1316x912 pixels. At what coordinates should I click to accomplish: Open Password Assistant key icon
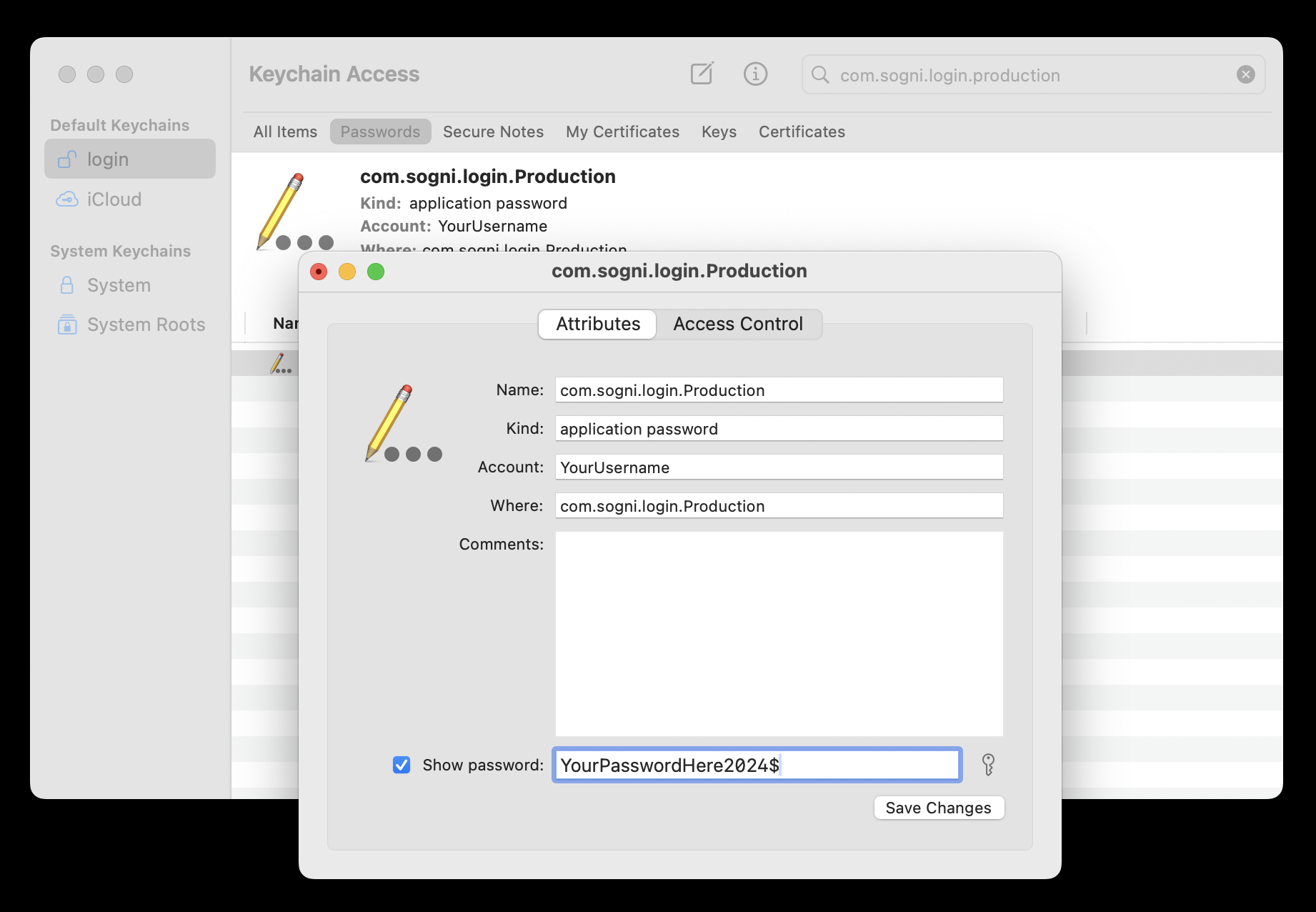tap(988, 765)
